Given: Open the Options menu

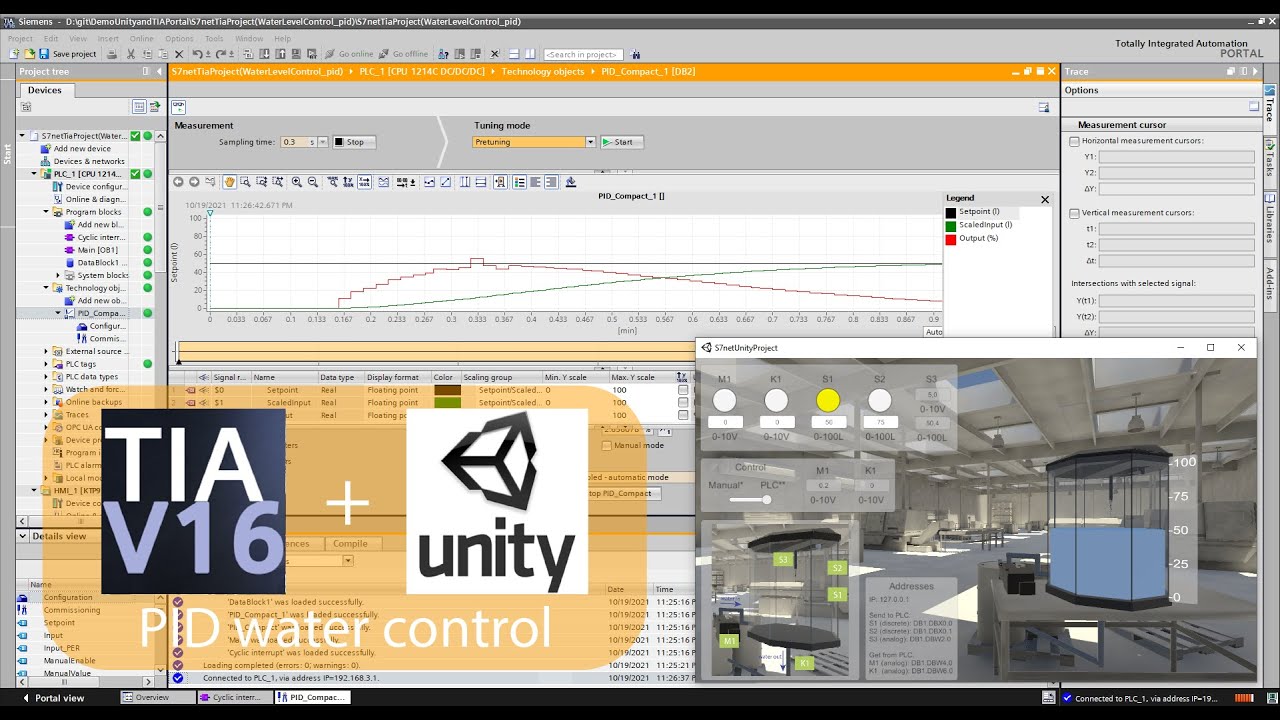Looking at the screenshot, I should point(179,39).
